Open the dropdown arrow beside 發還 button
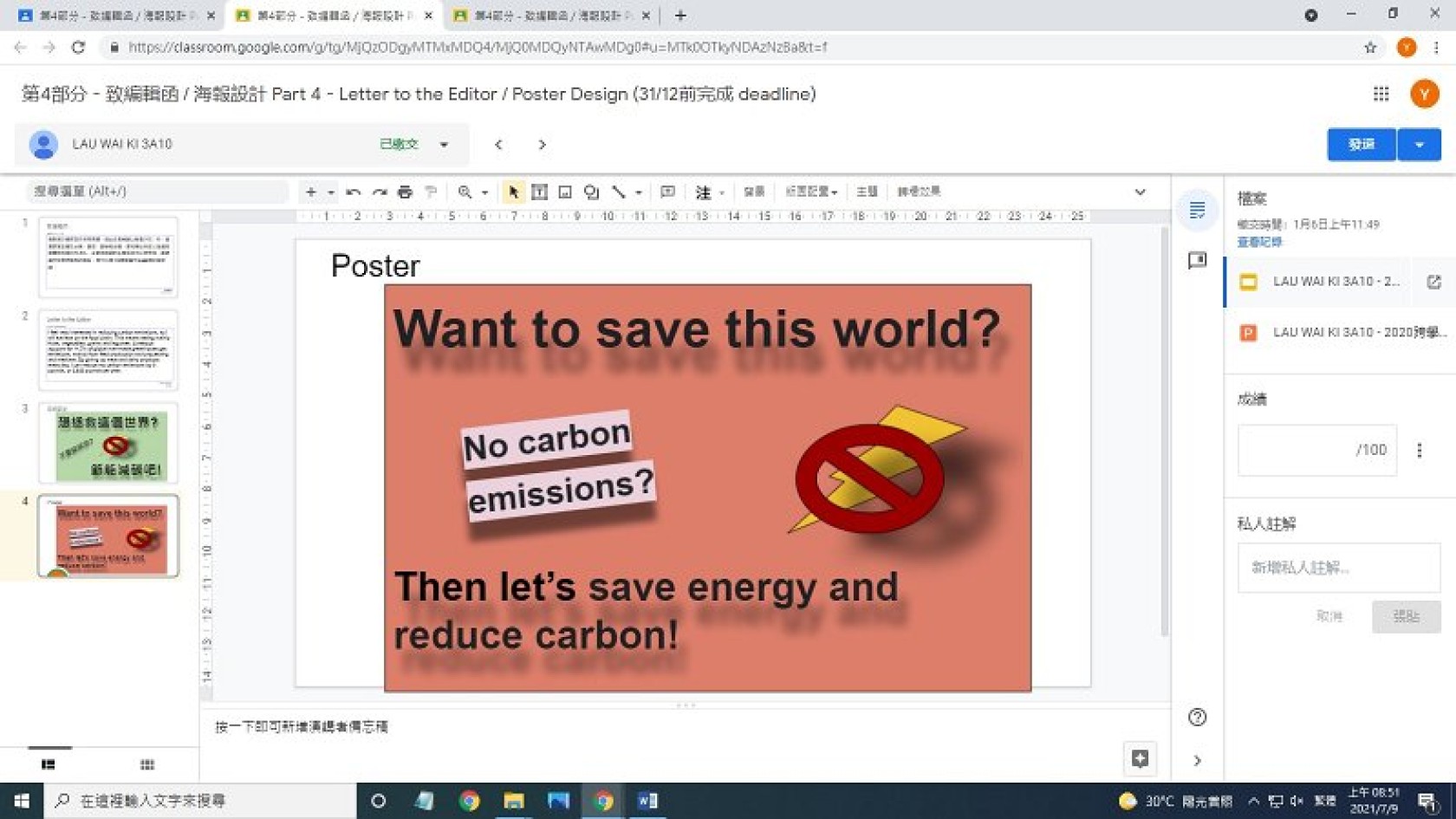Screen dimensions: 1456x819 pyautogui.click(x=1419, y=145)
